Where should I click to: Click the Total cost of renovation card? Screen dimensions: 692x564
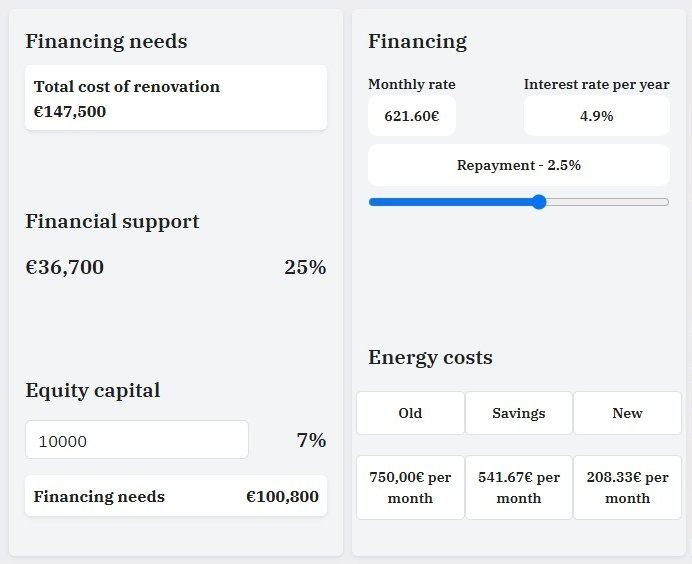coord(176,98)
